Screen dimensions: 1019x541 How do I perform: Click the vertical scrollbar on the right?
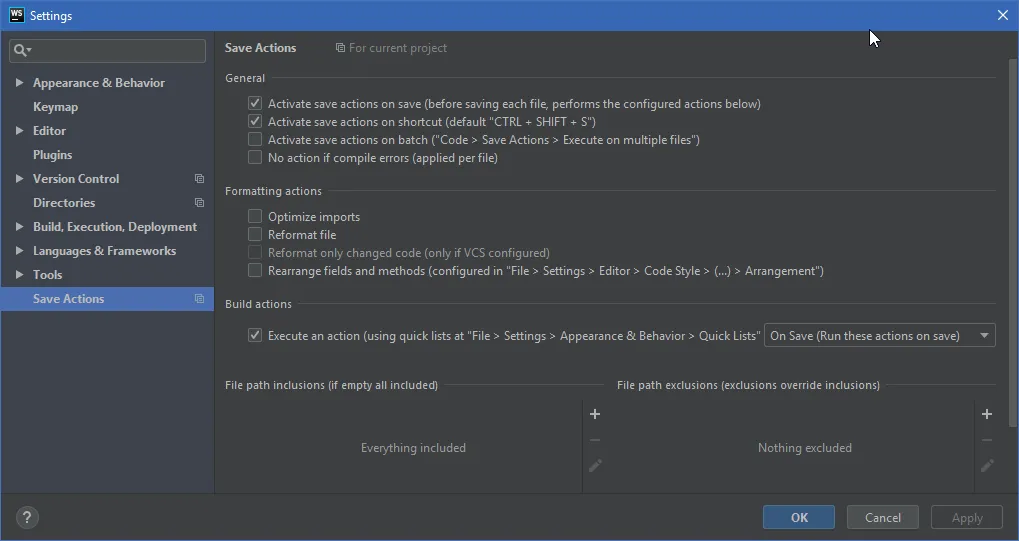[1013, 244]
